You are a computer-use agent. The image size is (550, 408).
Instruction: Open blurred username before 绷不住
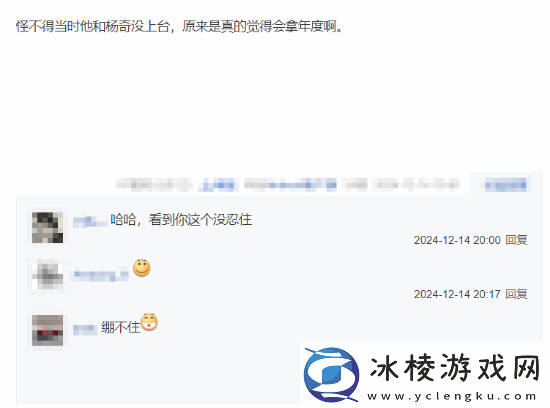coord(85,329)
